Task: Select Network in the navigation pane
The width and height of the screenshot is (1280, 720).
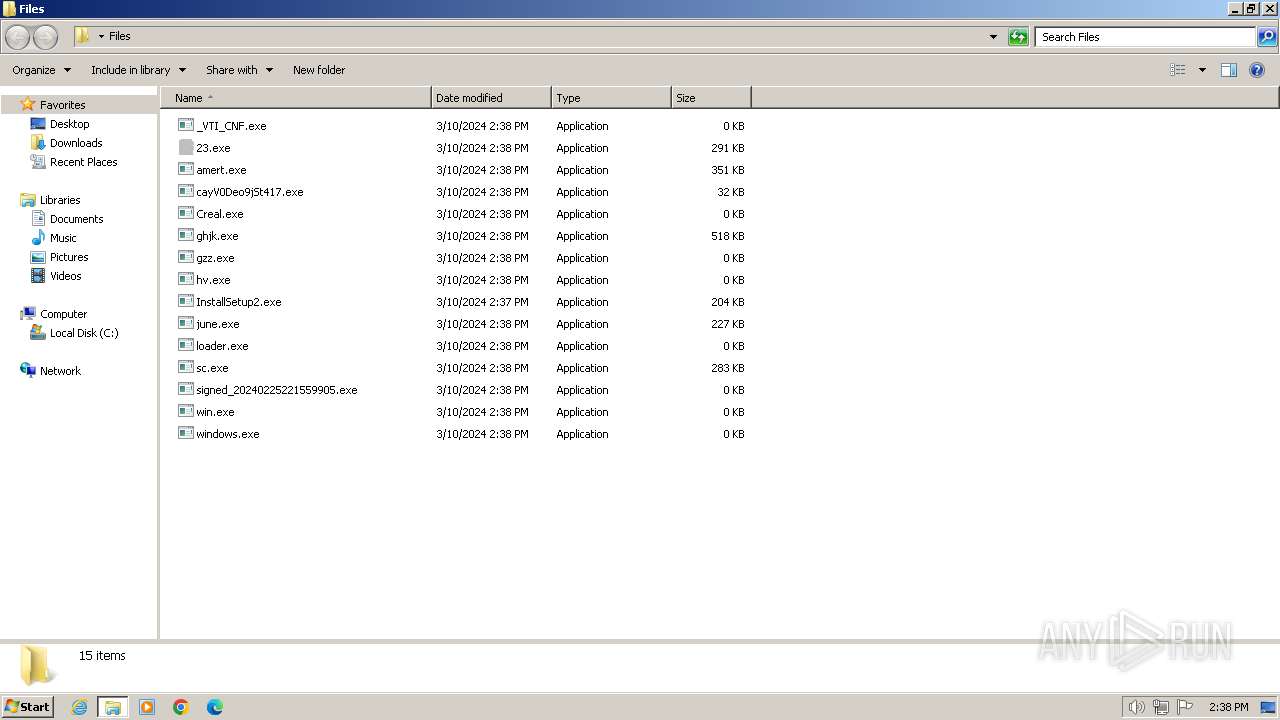Action: click(60, 371)
